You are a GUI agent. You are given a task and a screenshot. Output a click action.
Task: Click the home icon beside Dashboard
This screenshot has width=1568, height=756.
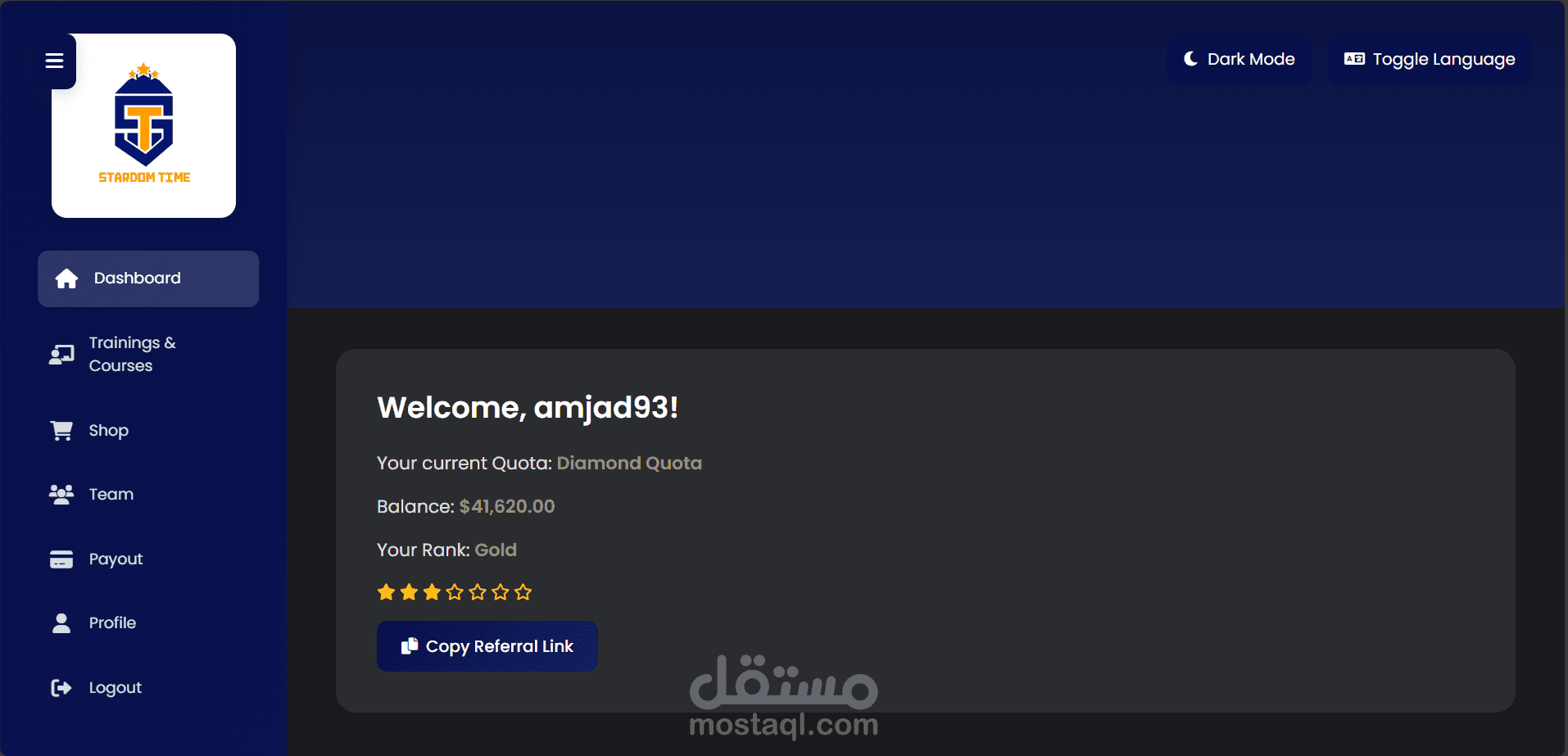(66, 278)
